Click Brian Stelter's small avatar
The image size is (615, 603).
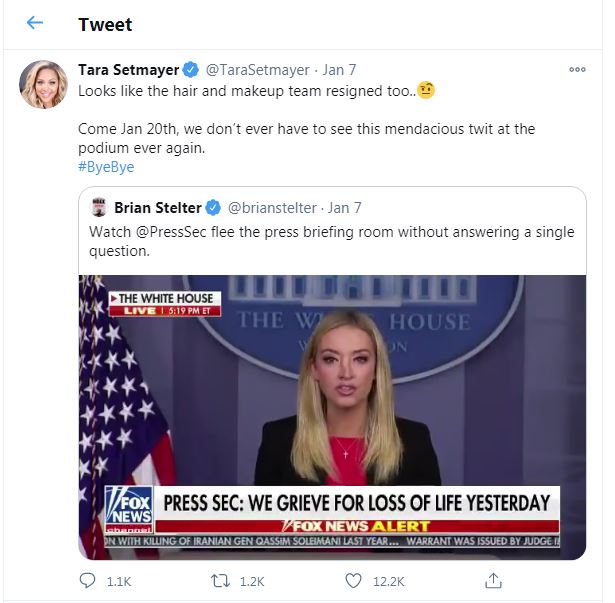[x=99, y=208]
